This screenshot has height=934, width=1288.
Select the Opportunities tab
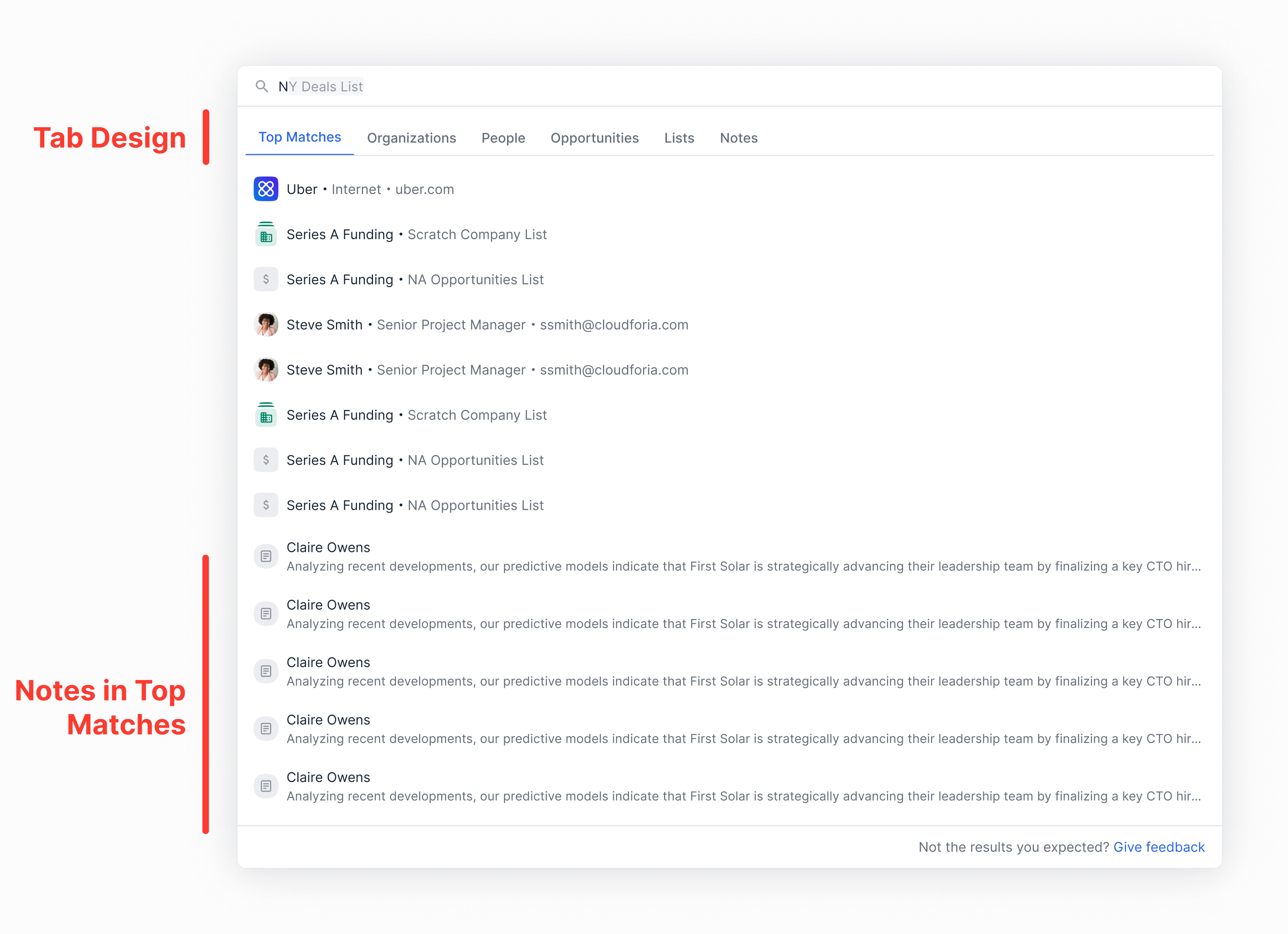click(x=595, y=138)
